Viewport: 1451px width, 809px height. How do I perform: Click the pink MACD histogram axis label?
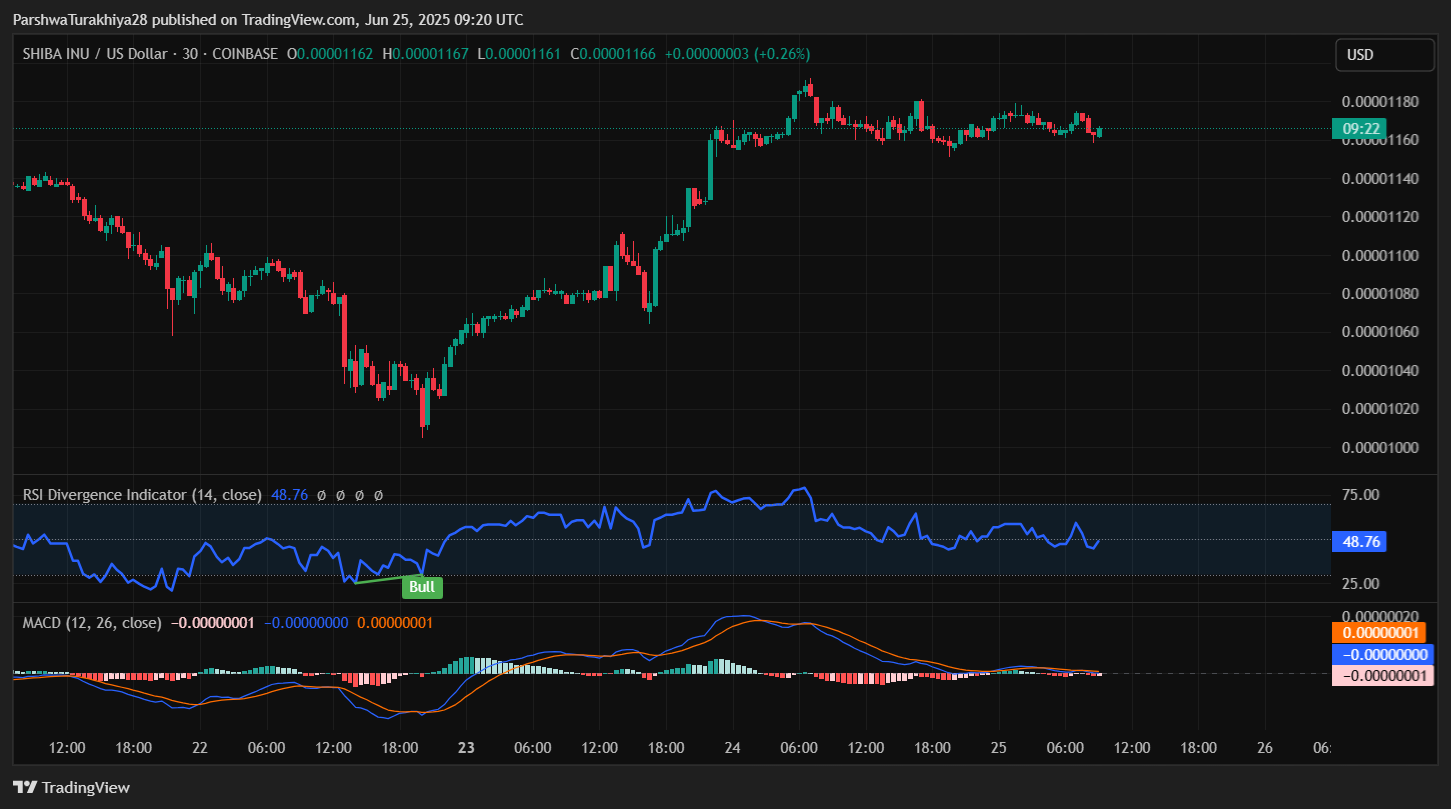1382,675
